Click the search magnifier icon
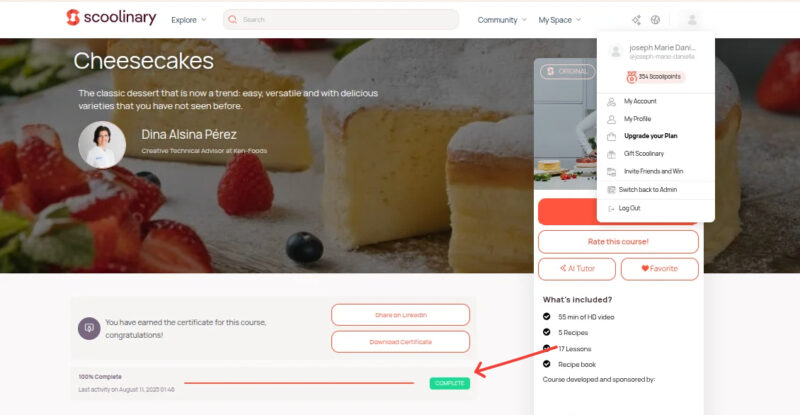Screen dimensions: 800x415 tap(233, 19)
